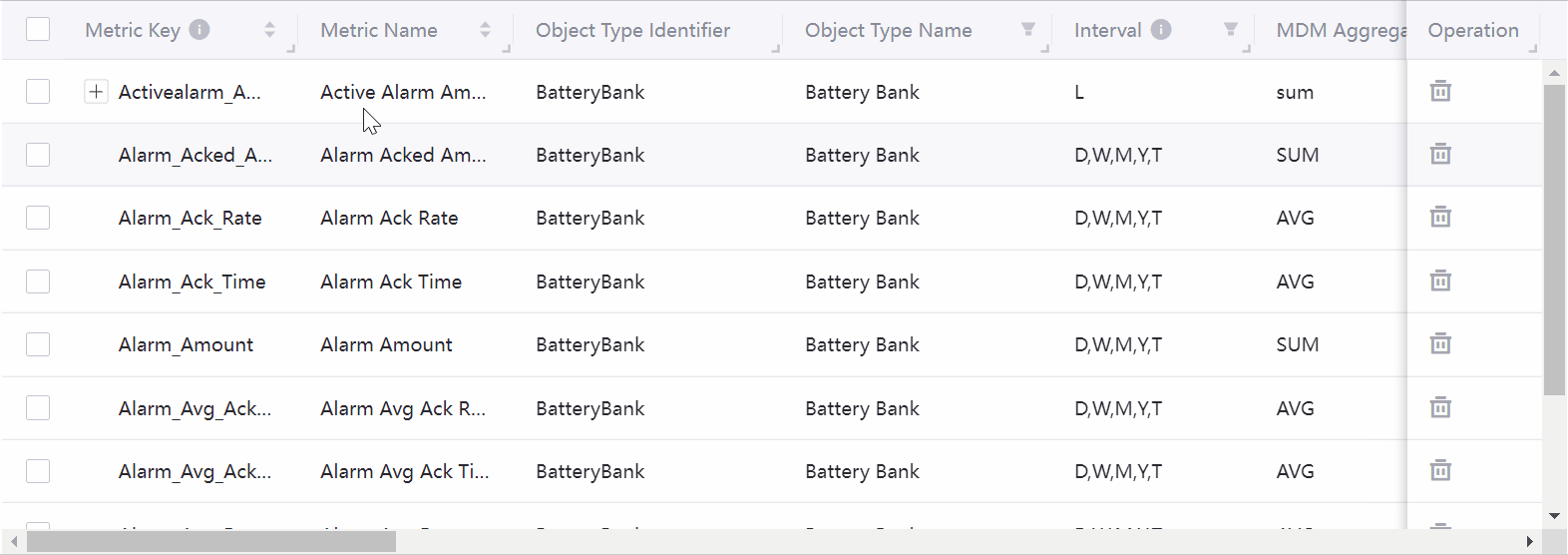Sort by the Metric Key column
Screen dimensions: 1568x555
[x=269, y=30]
